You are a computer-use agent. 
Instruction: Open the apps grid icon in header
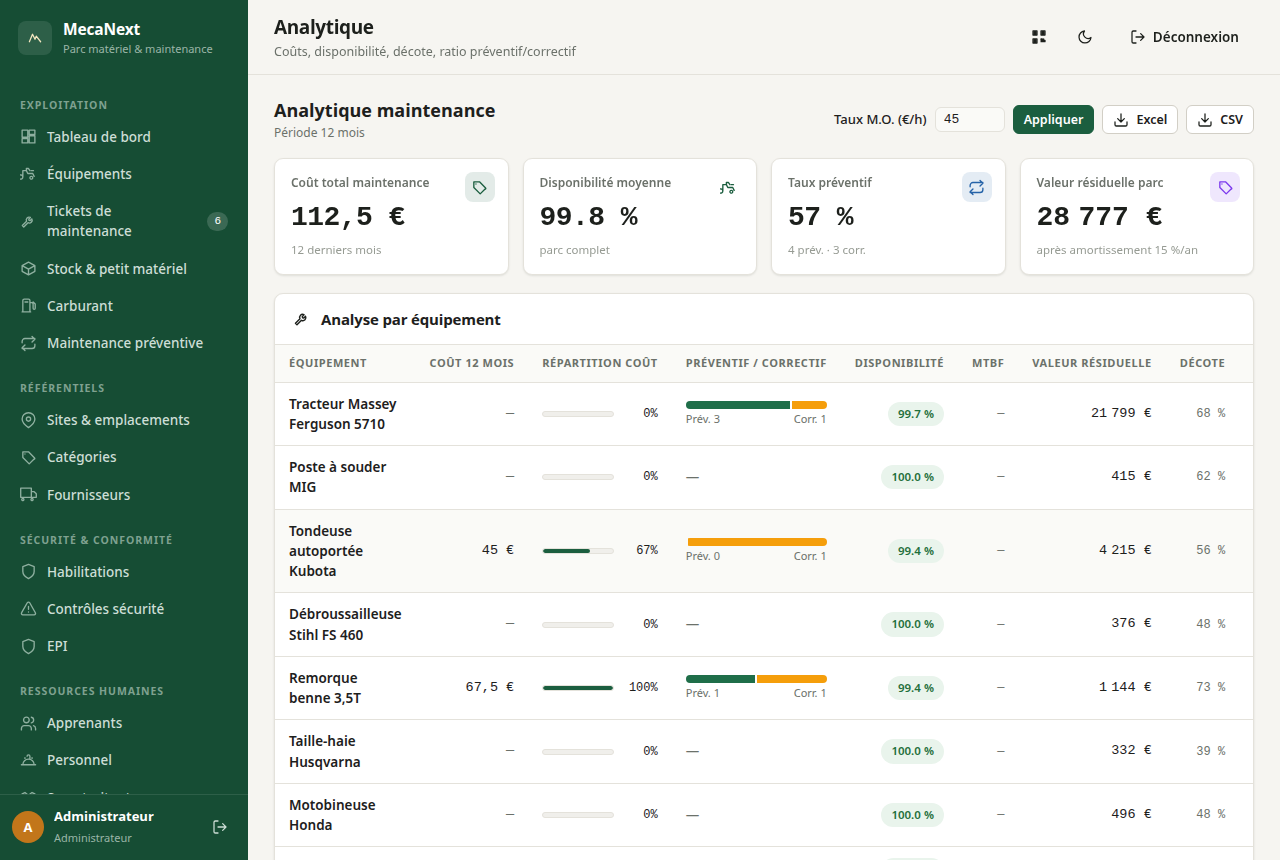(1039, 37)
